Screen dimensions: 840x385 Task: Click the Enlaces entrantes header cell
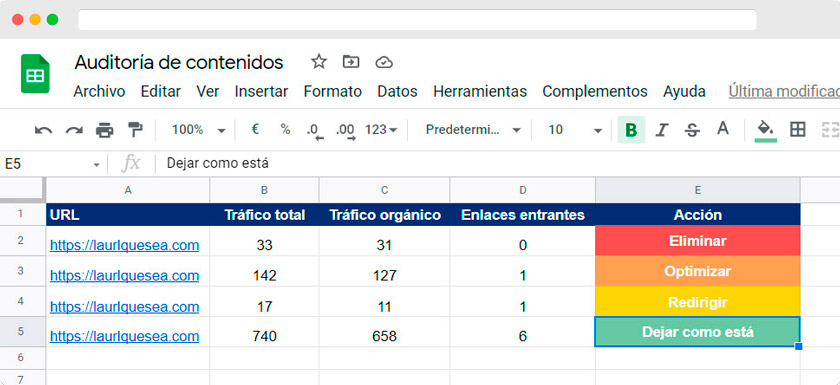523,215
